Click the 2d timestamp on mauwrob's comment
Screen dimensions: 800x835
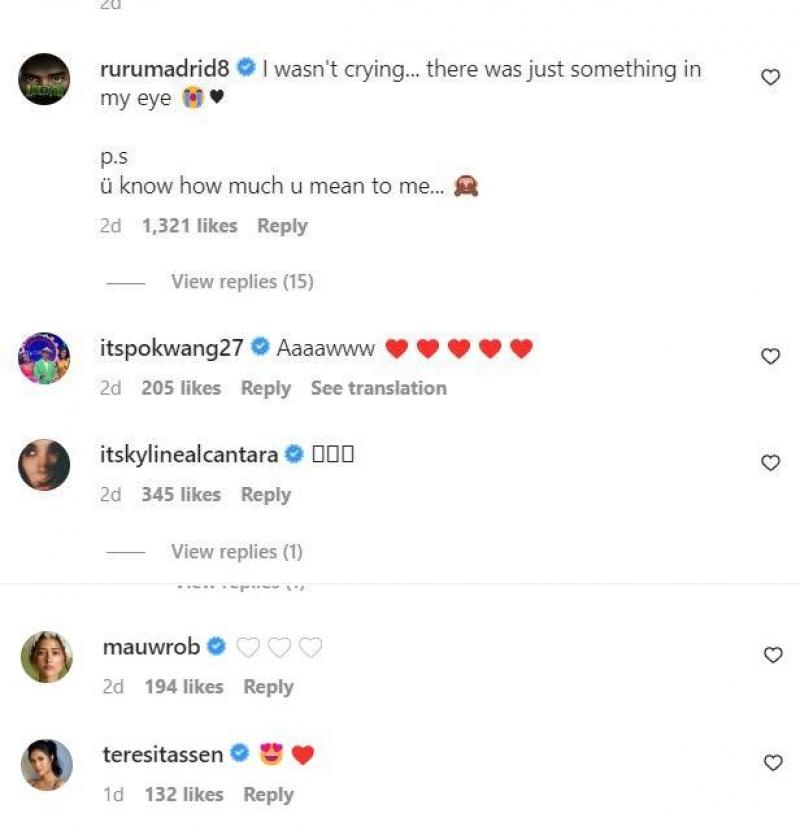click(x=113, y=687)
